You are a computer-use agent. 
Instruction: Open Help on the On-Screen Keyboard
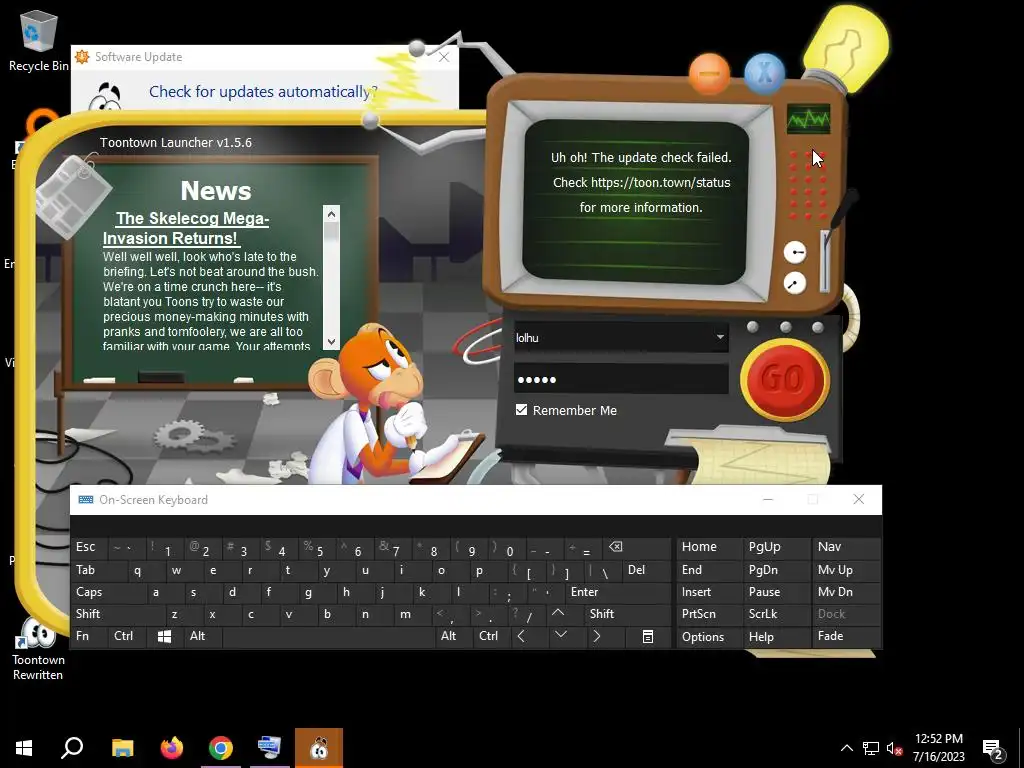point(777,636)
